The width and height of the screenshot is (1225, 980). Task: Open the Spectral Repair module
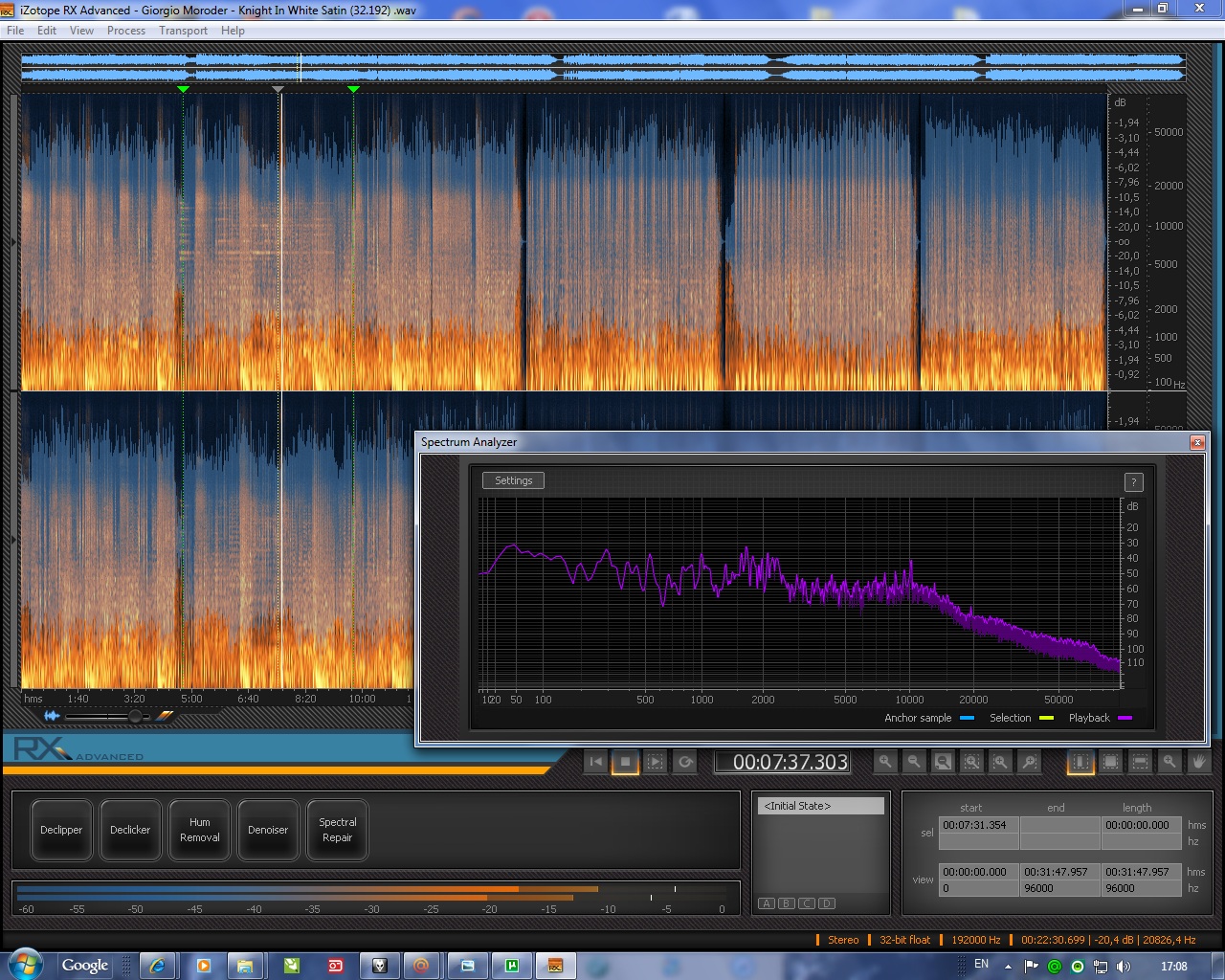point(337,830)
